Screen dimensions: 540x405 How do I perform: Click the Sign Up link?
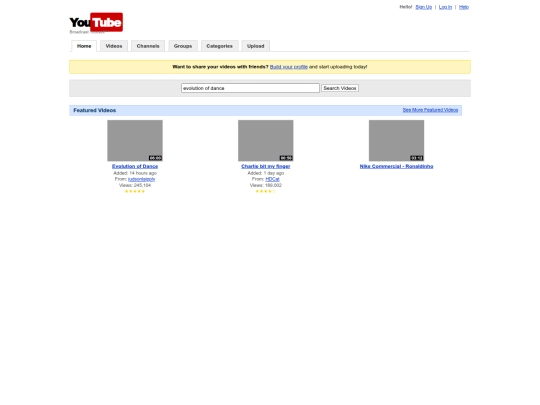[424, 7]
